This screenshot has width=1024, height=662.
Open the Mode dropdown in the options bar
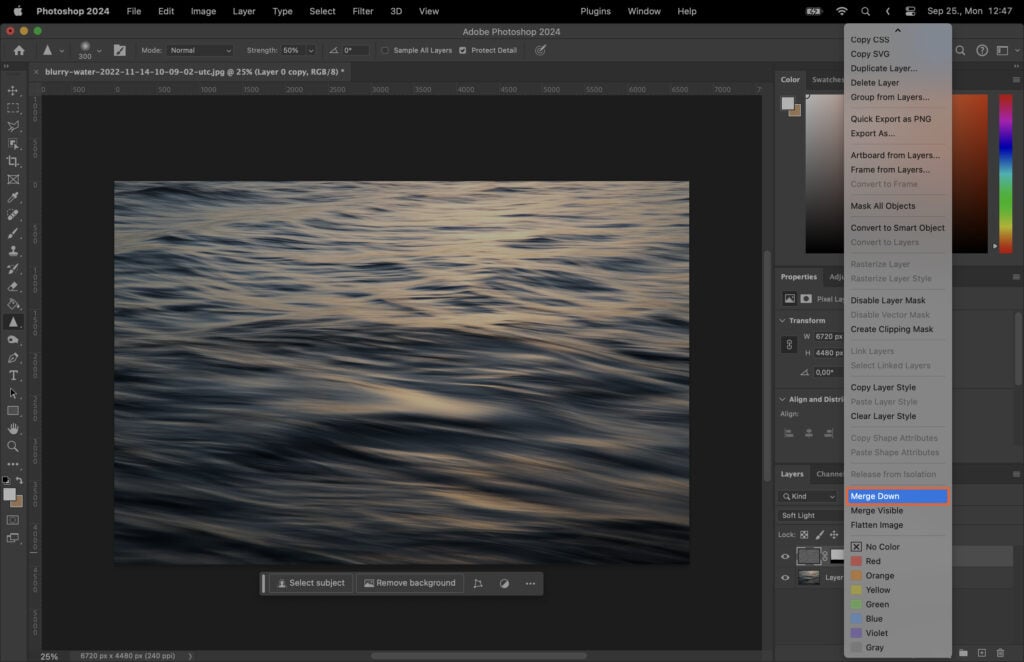point(201,50)
